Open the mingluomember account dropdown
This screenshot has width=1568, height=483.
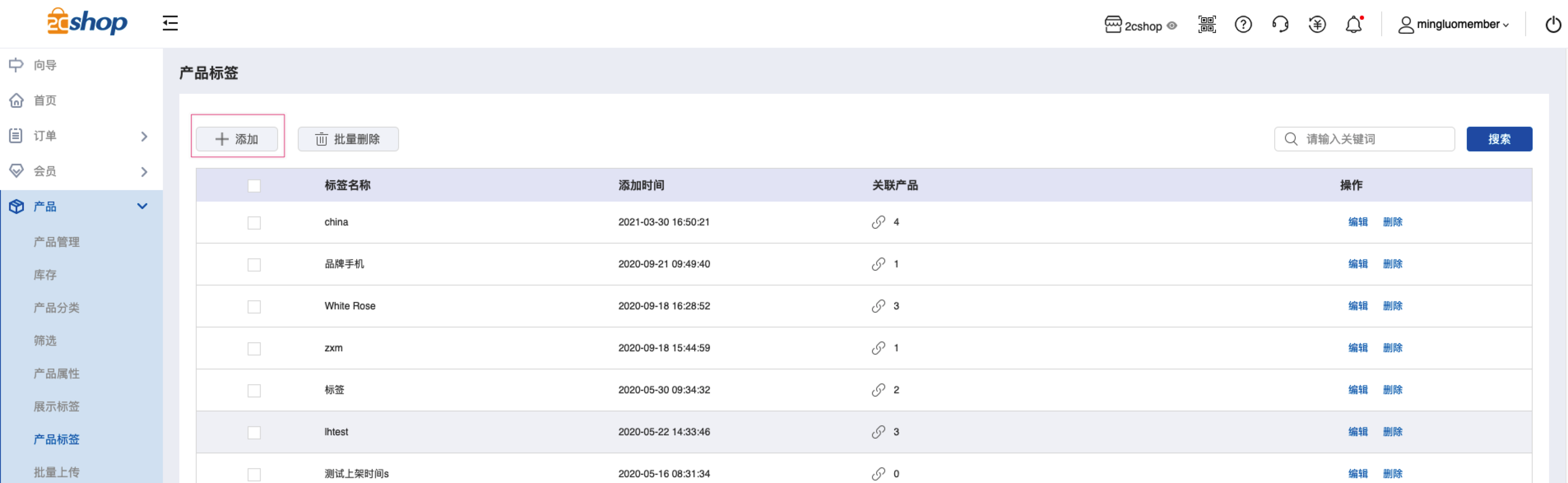1453,24
